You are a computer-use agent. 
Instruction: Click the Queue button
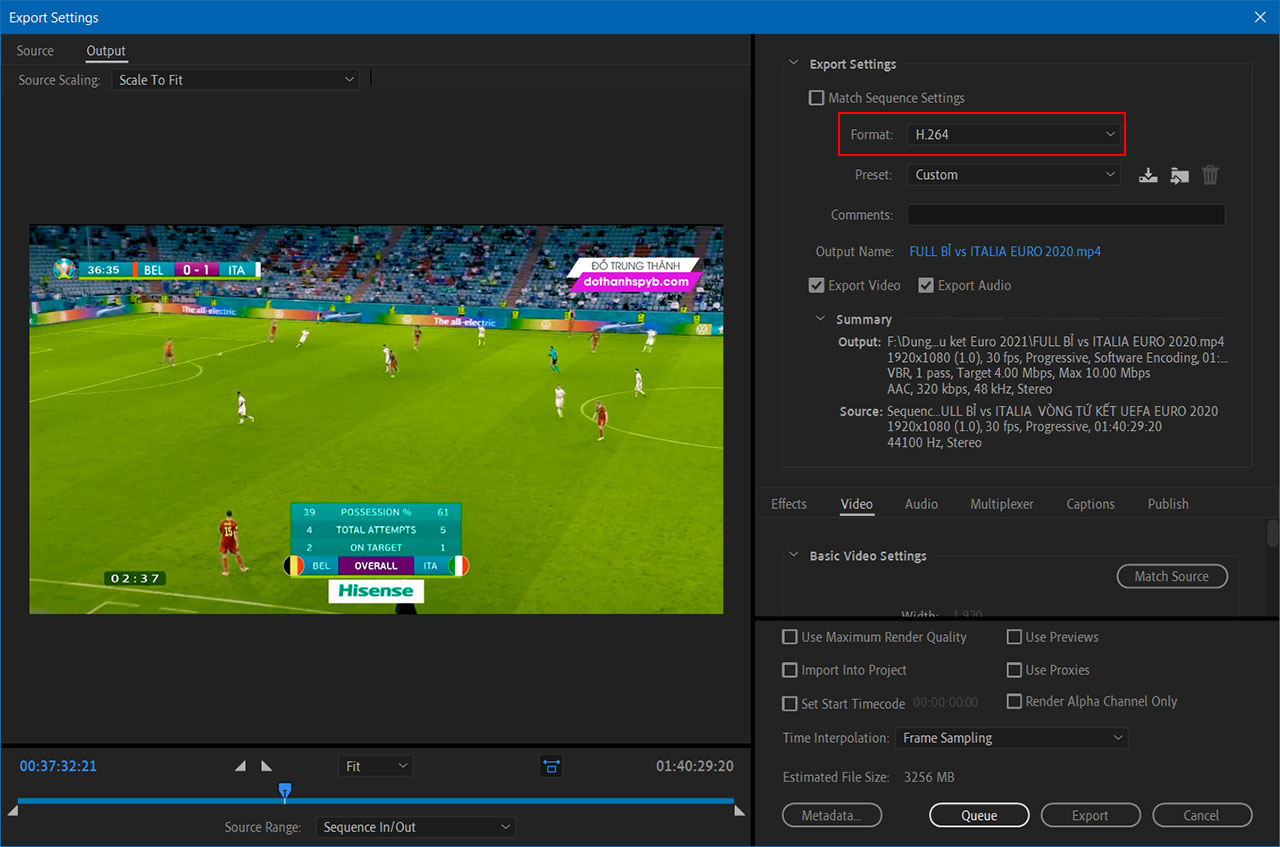pos(979,815)
